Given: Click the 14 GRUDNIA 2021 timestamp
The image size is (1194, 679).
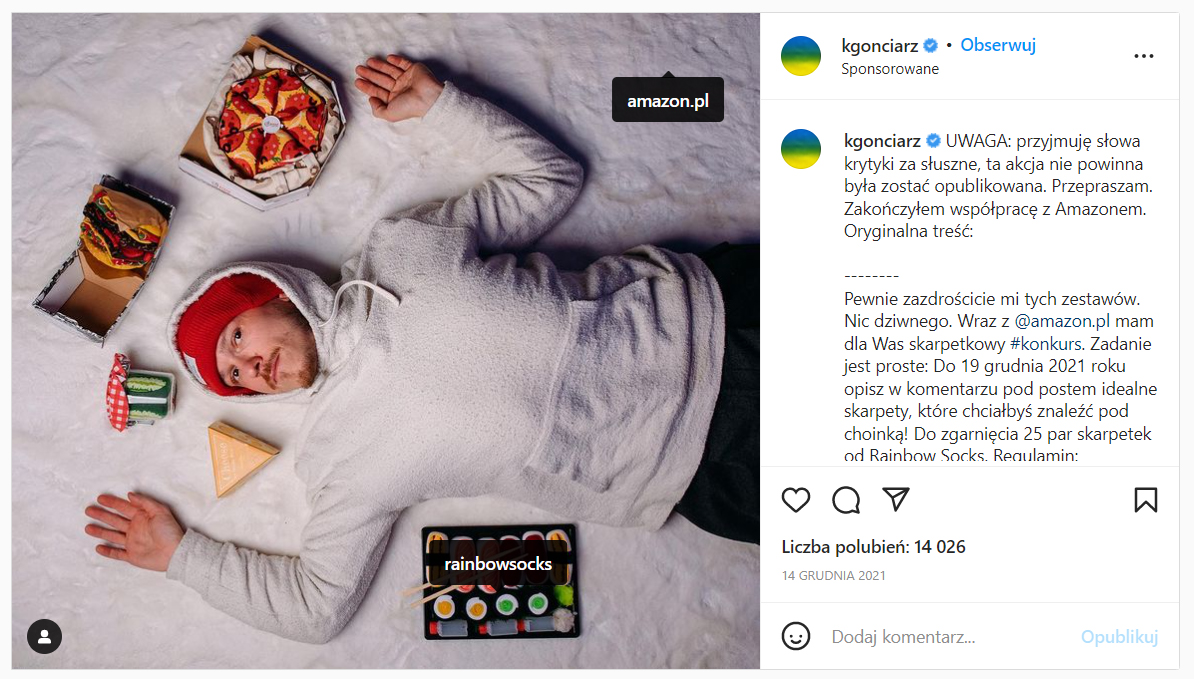Looking at the screenshot, I should (833, 575).
